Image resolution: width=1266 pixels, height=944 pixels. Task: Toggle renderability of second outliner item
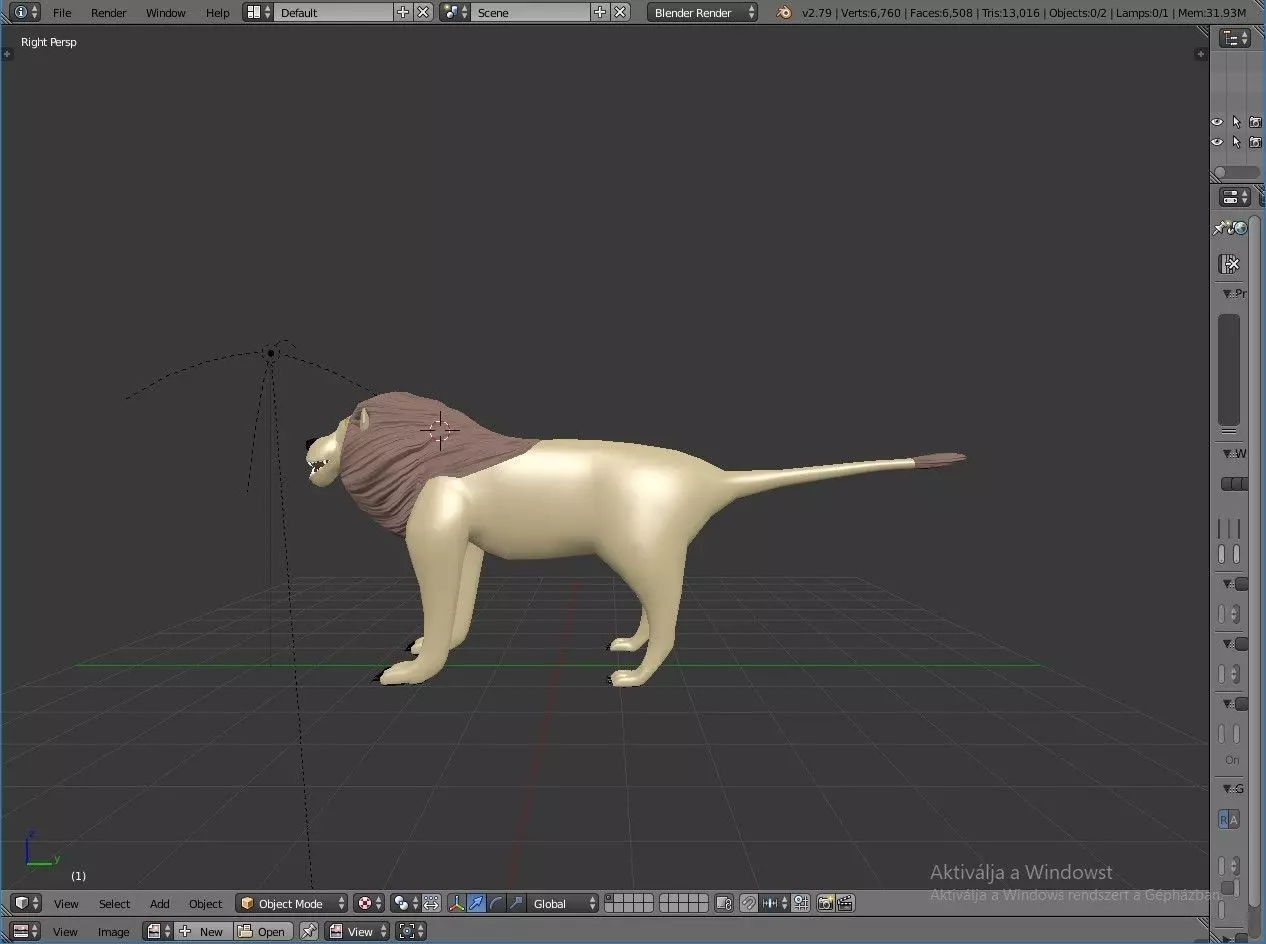(x=1255, y=142)
